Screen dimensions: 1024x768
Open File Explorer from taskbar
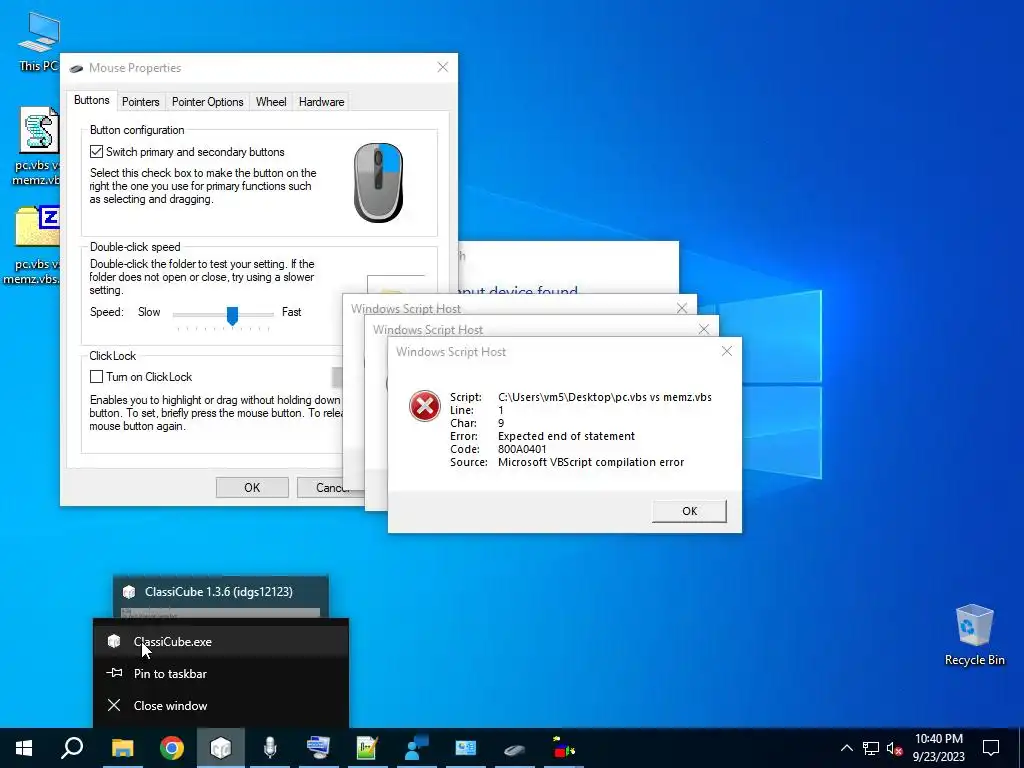[122, 748]
